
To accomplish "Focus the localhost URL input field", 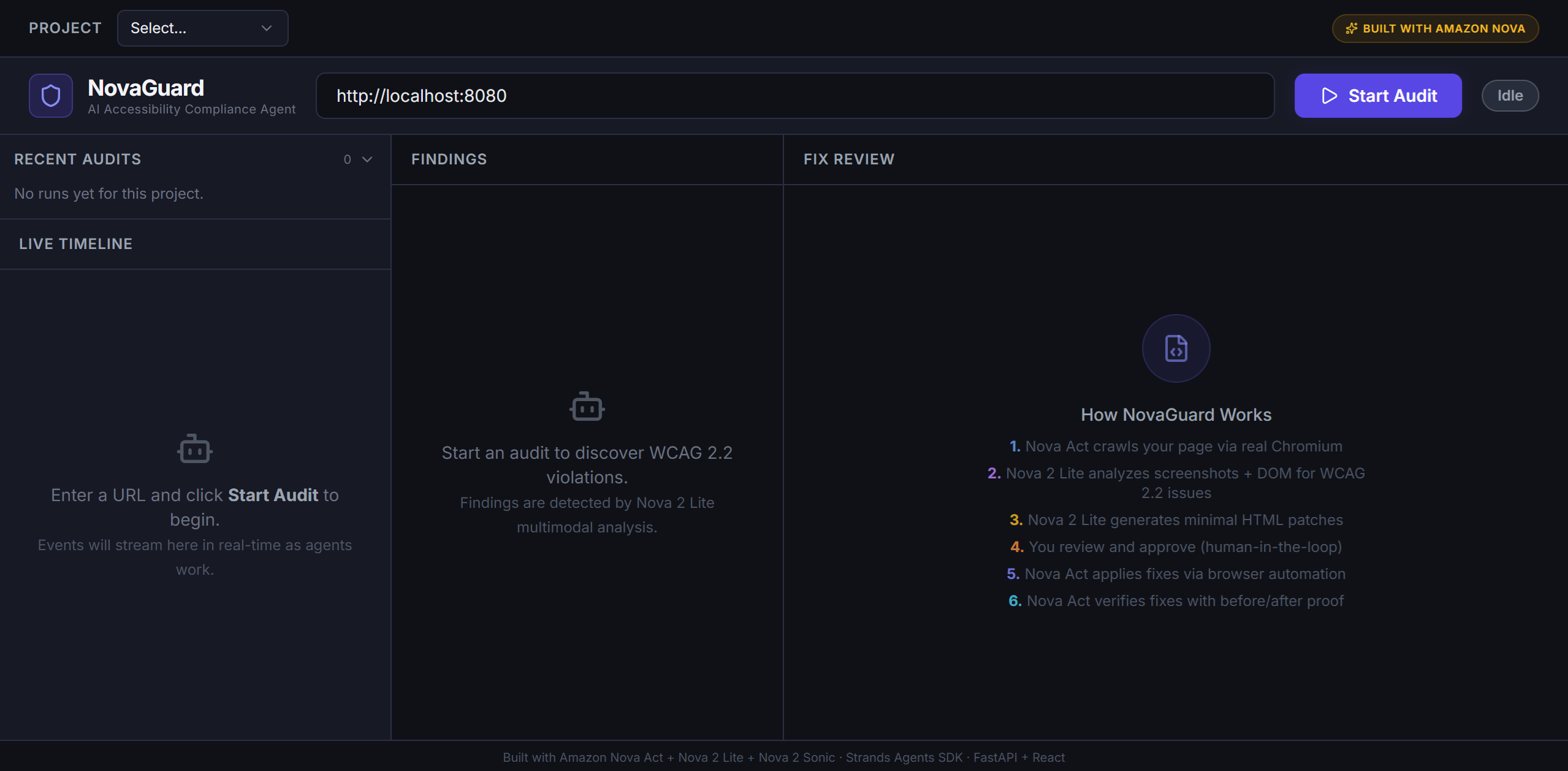I will (x=794, y=96).
